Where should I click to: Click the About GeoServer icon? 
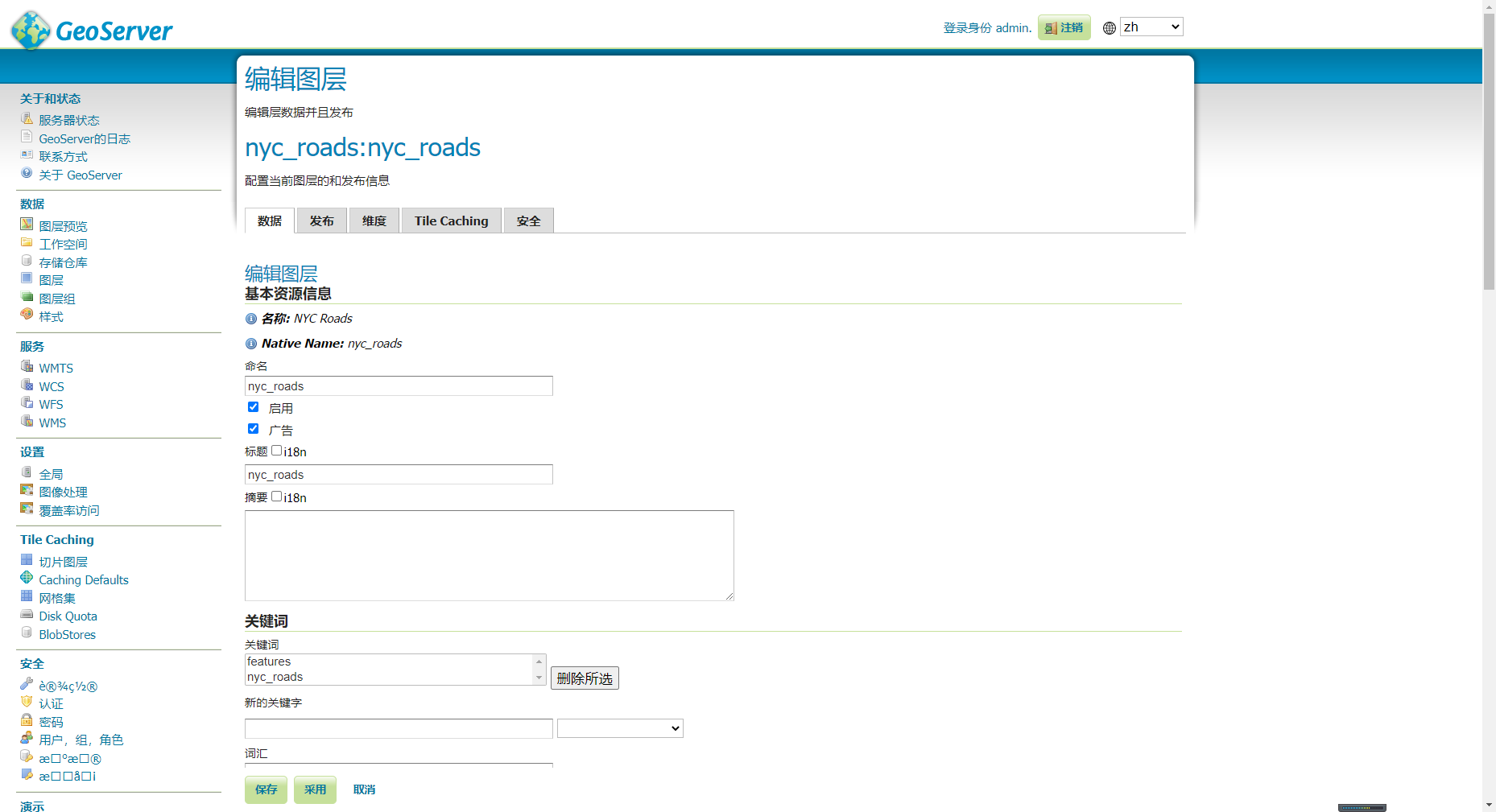27,173
